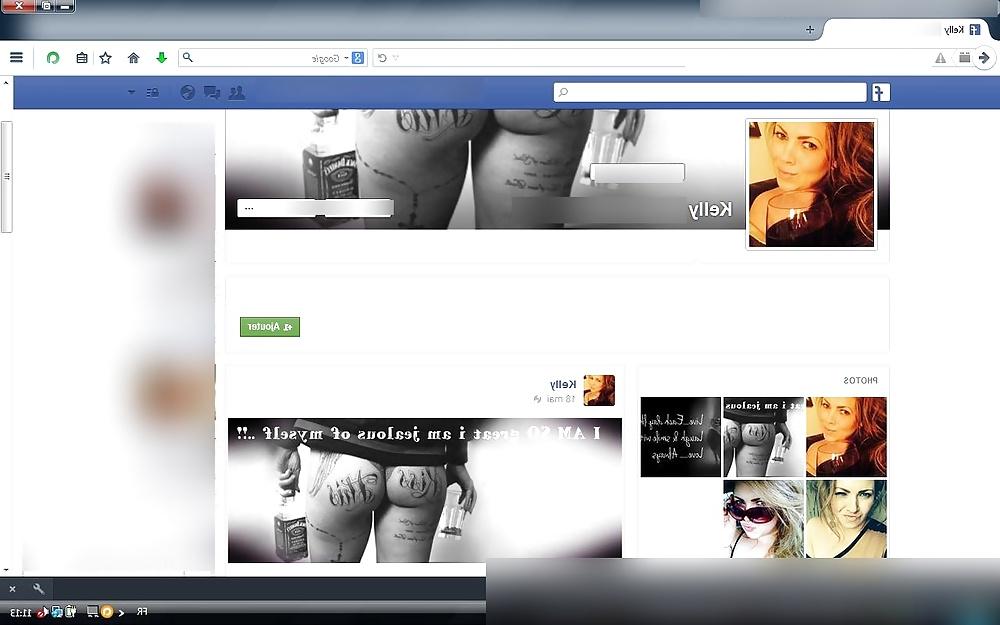1000x625 pixels.
Task: Click the white button on the cover photo
Action: (637, 173)
